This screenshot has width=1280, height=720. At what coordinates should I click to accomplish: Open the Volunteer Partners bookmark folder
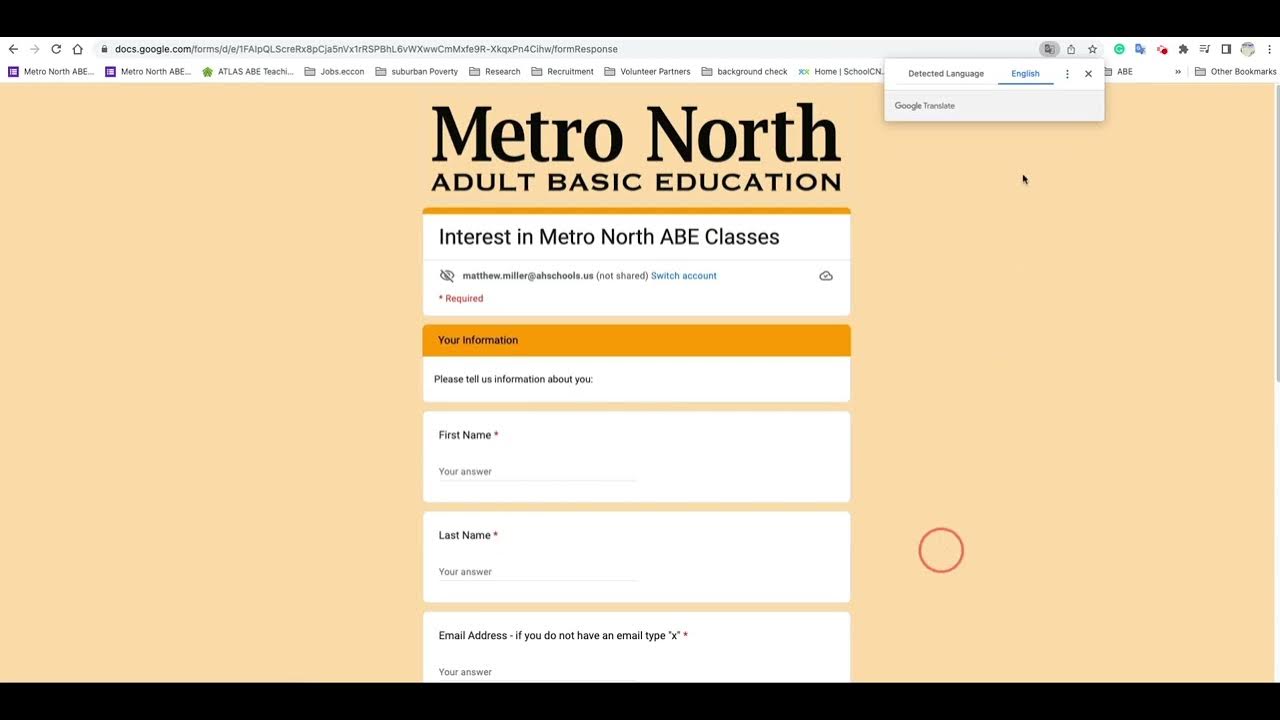click(647, 72)
